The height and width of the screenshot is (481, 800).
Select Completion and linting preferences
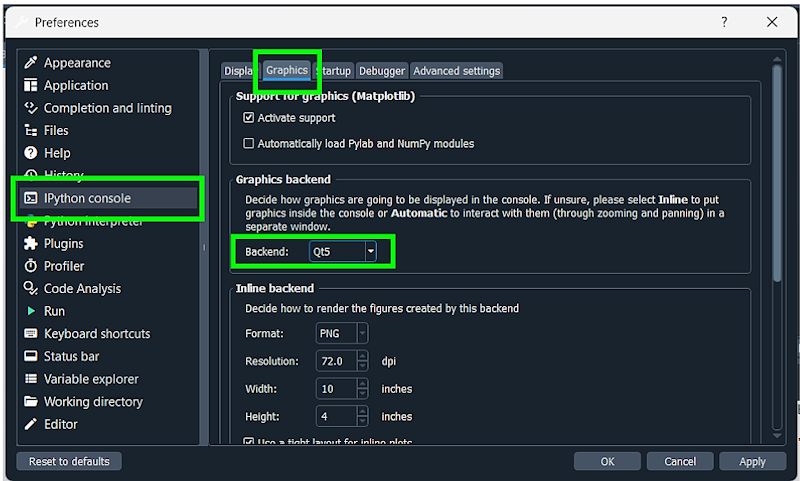point(108,108)
